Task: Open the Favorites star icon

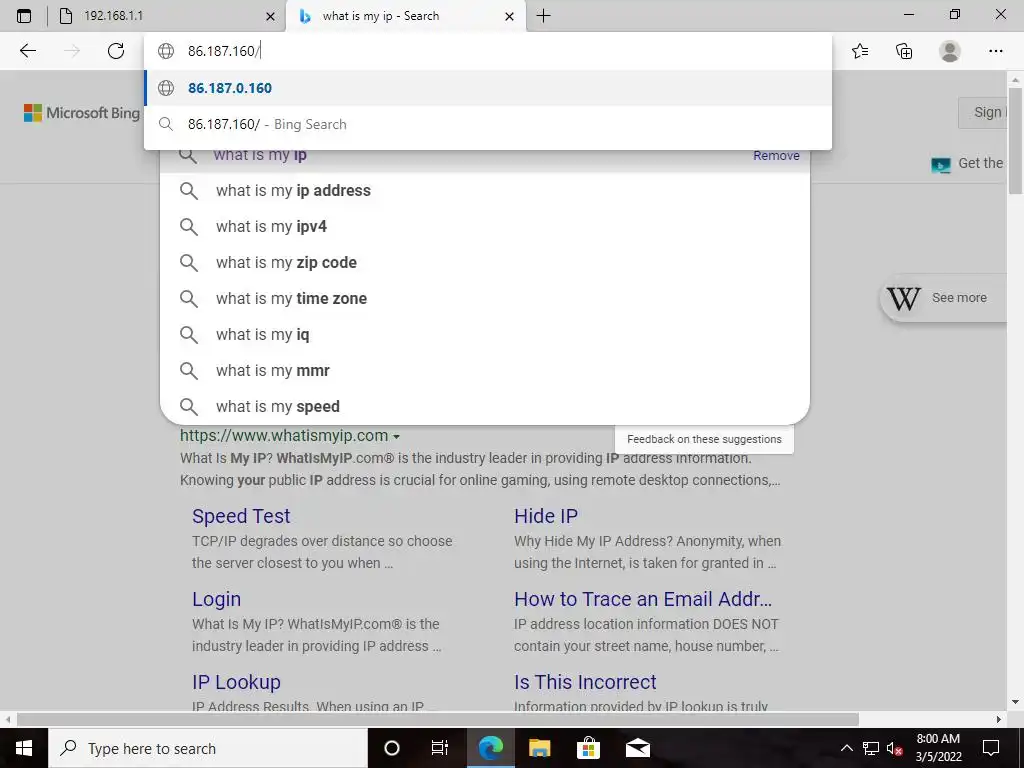Action: [x=860, y=50]
